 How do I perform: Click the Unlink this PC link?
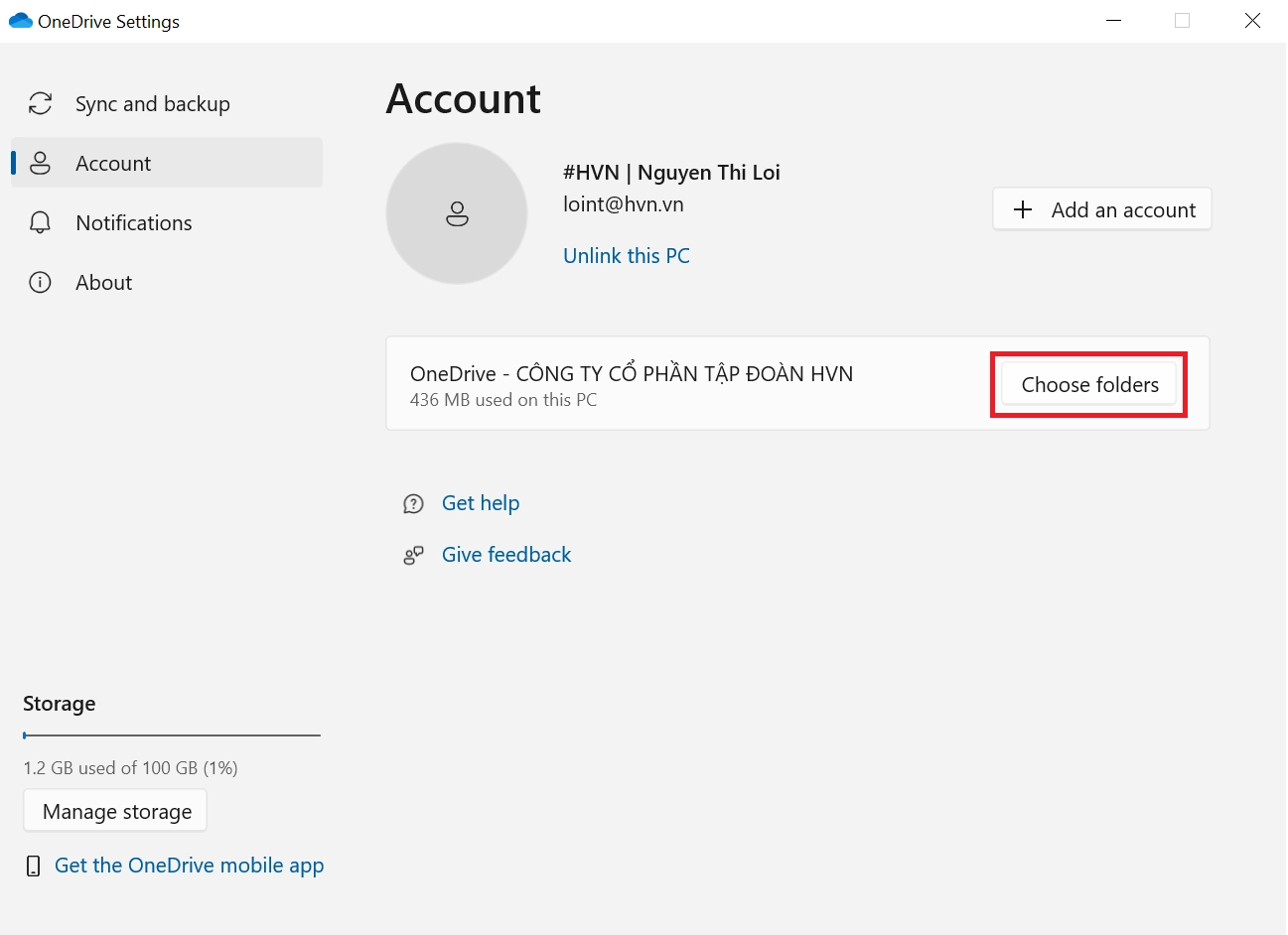[627, 256]
